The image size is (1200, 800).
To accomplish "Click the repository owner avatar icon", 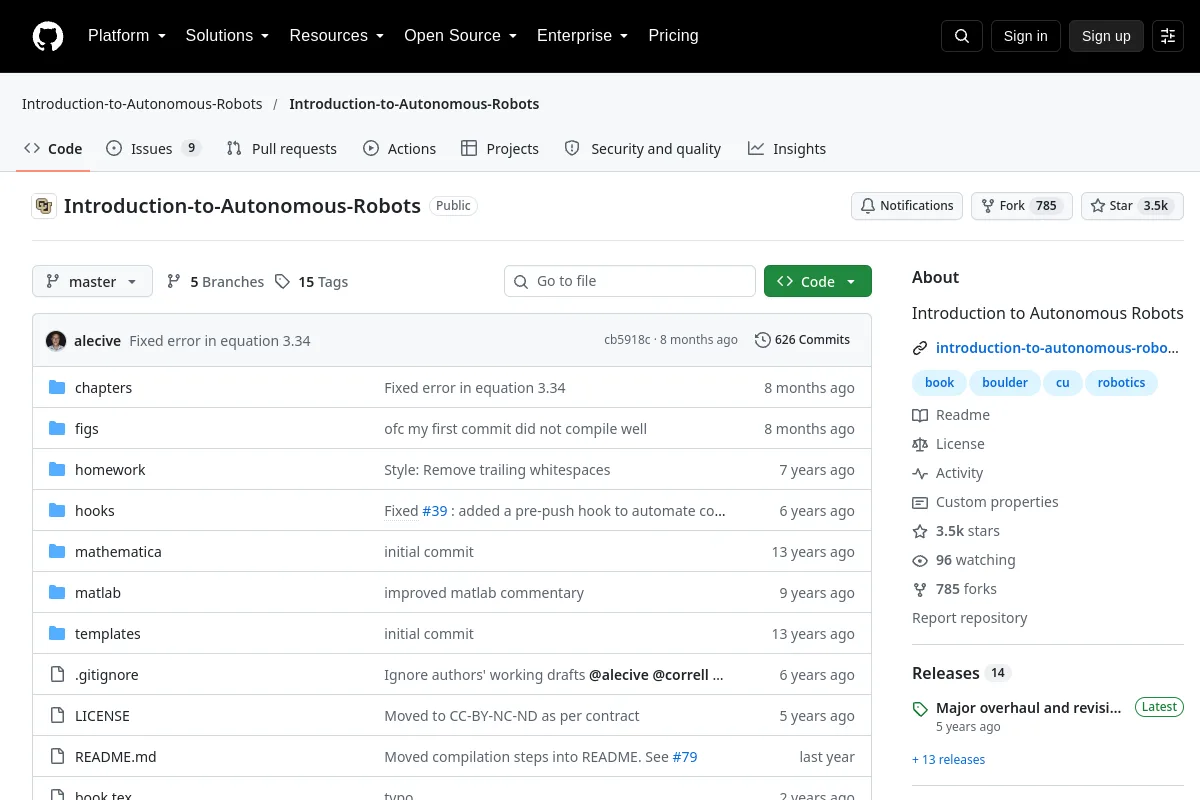I will [44, 206].
